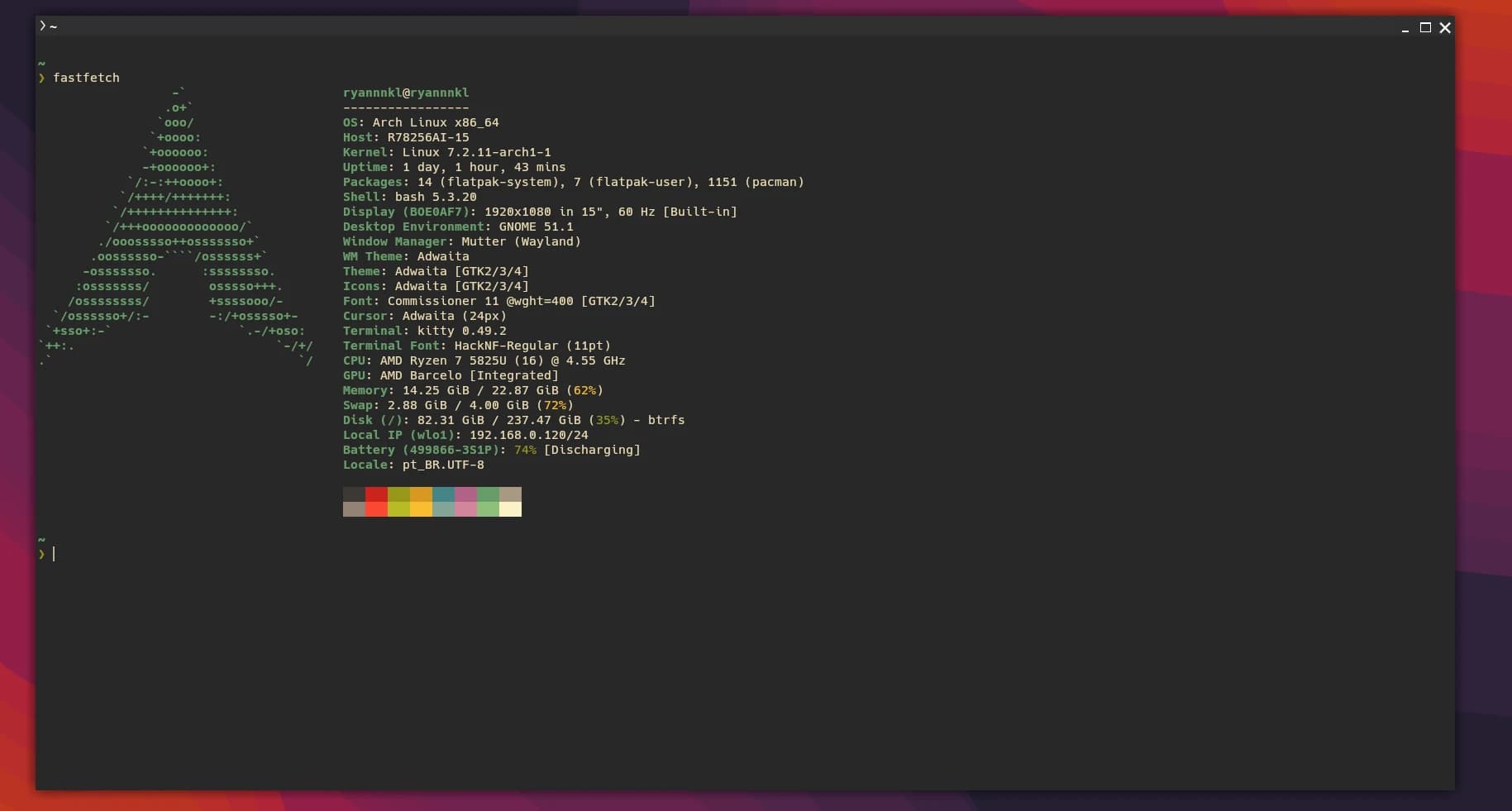Viewport: 1512px width, 811px height.
Task: Place cursor at the empty shell prompt
Action: coord(55,554)
